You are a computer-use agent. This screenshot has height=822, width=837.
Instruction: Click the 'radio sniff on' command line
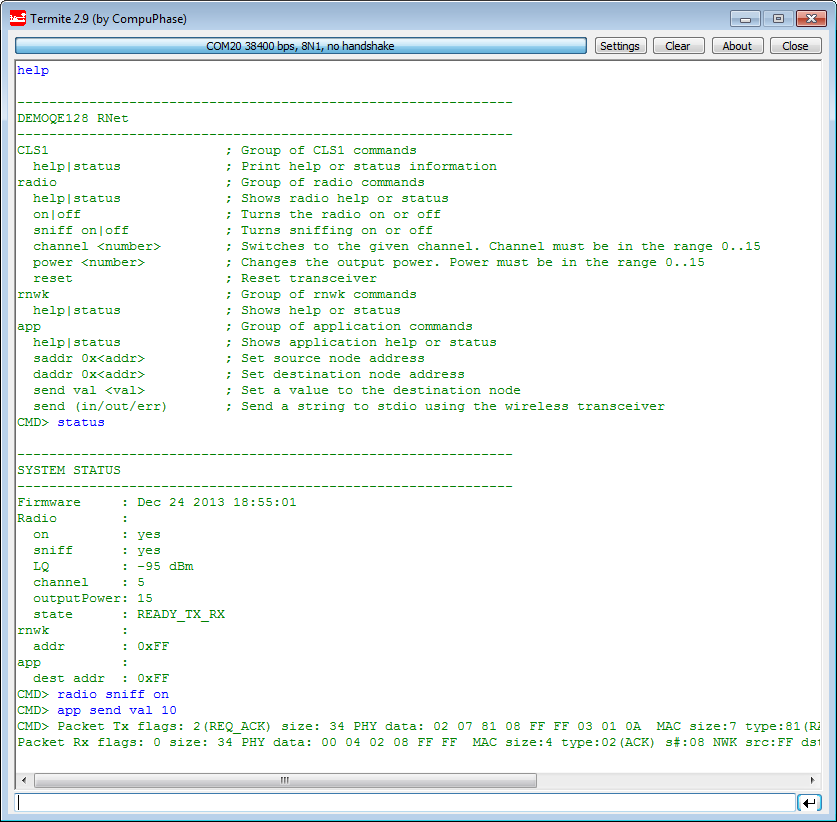113,694
